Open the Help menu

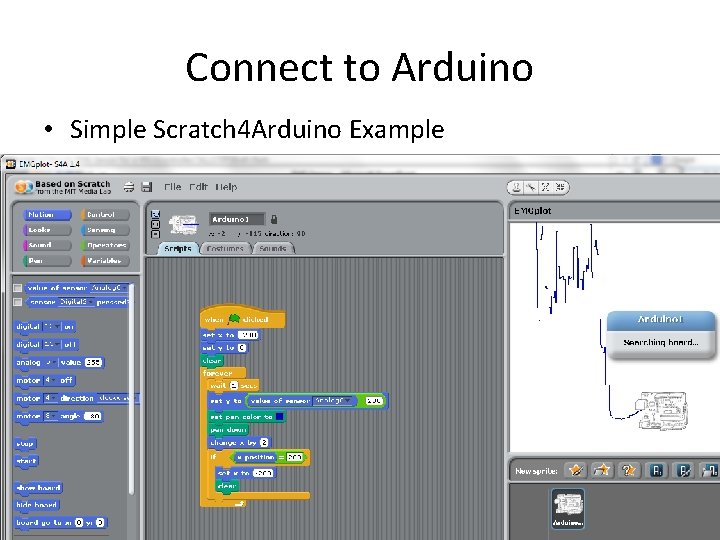226,187
